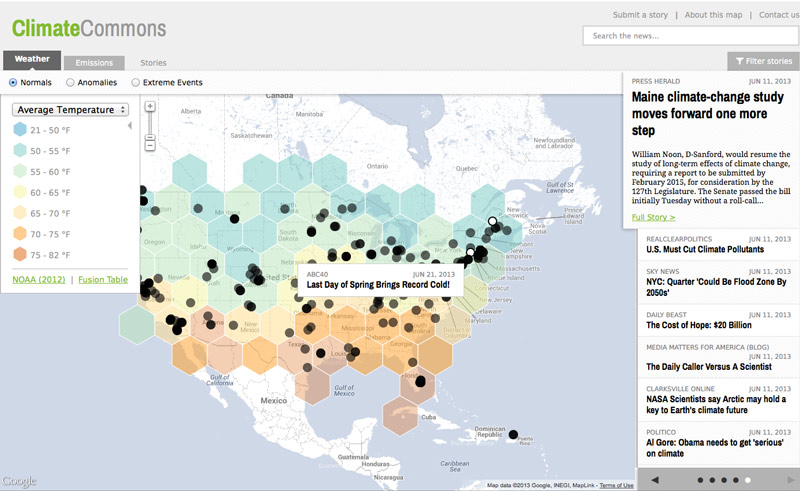This screenshot has width=800, height=491.
Task: Open story Al Gore: Obama needs to get 'serious'
Action: pyautogui.click(x=714, y=448)
